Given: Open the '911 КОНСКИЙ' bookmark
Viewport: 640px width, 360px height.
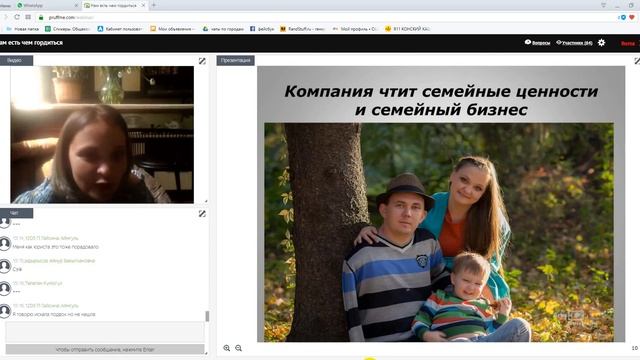Looking at the screenshot, I should point(407,29).
